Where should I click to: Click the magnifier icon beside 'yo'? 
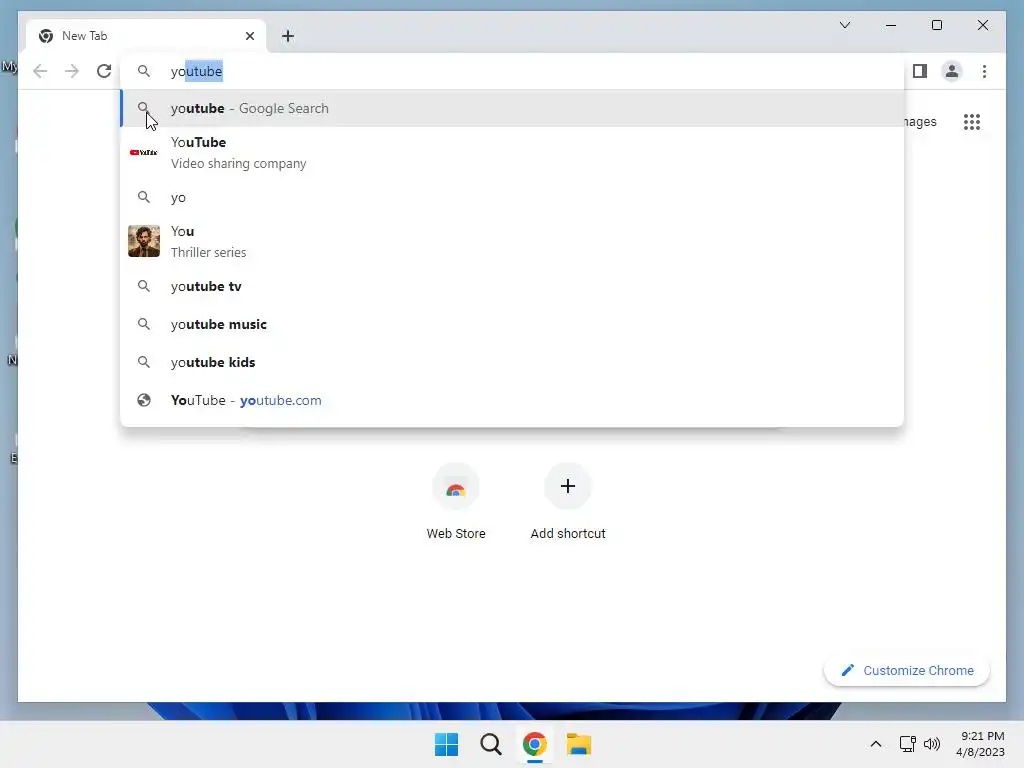coord(144,197)
